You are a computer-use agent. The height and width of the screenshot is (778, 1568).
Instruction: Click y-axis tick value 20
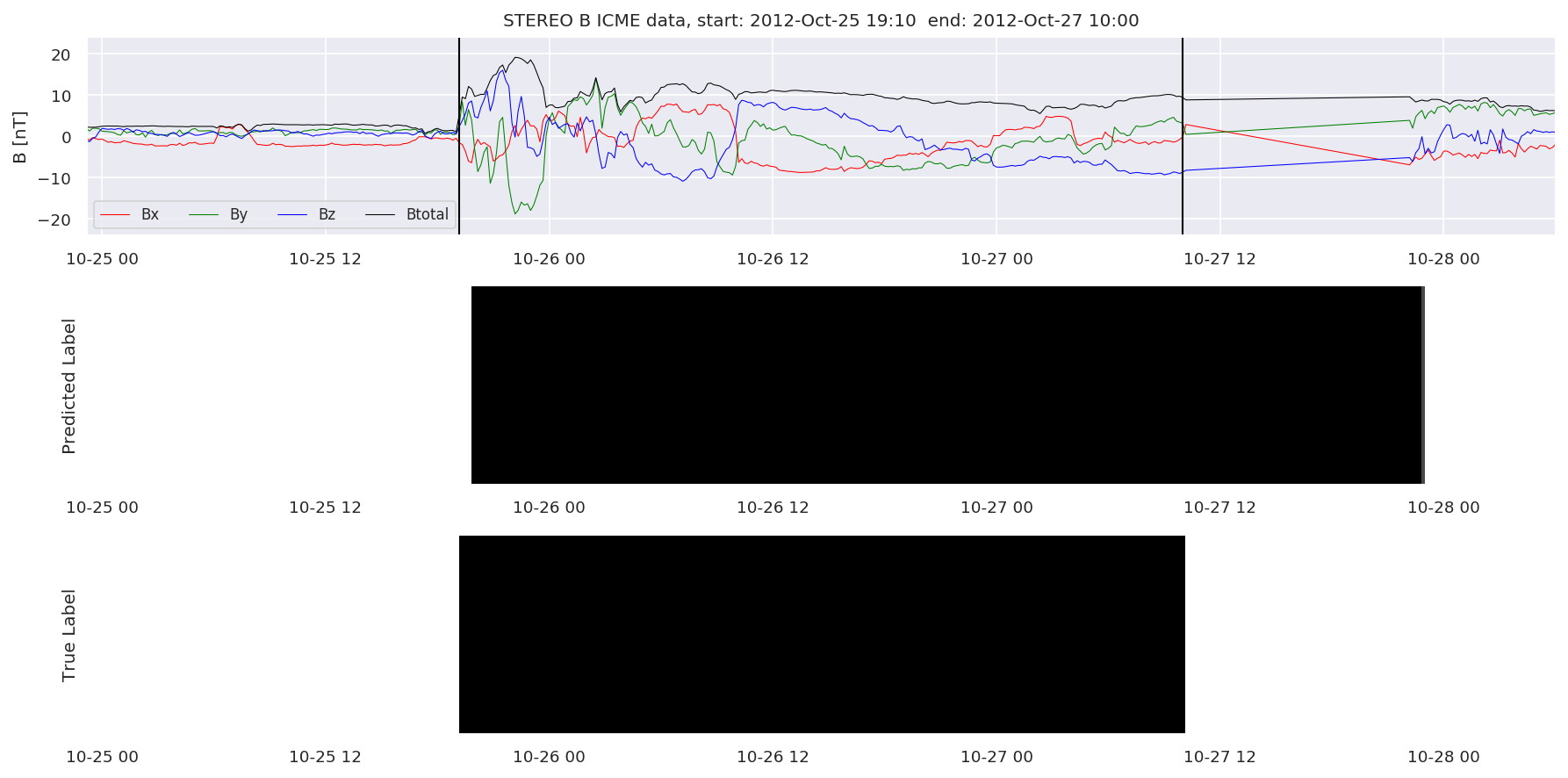coord(61,54)
